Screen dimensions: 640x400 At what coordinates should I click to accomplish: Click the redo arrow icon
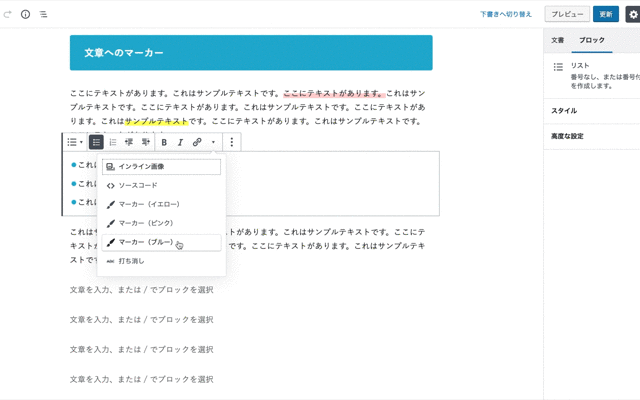click(7, 14)
